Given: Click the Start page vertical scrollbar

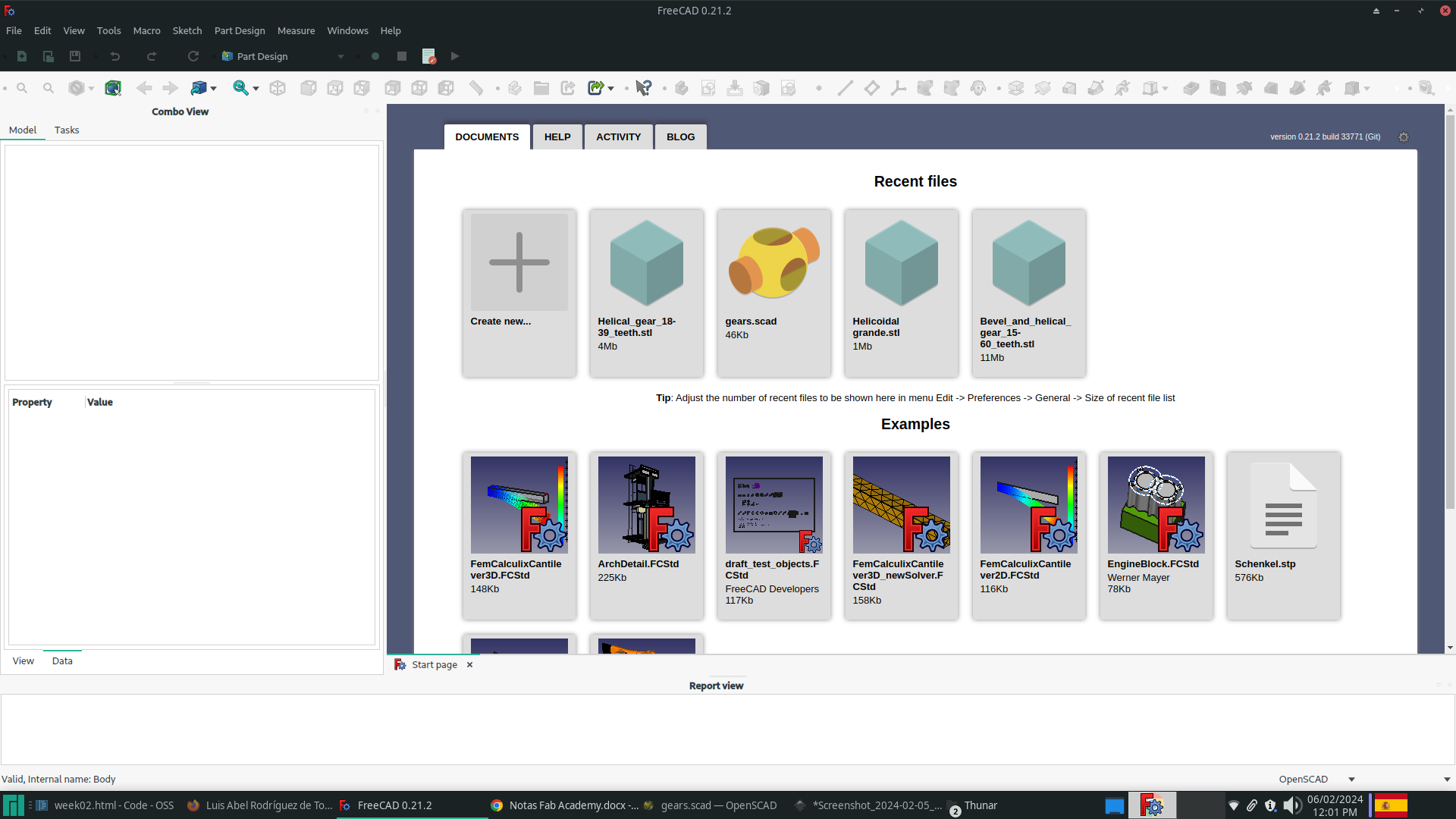Looking at the screenshot, I should 1450,312.
